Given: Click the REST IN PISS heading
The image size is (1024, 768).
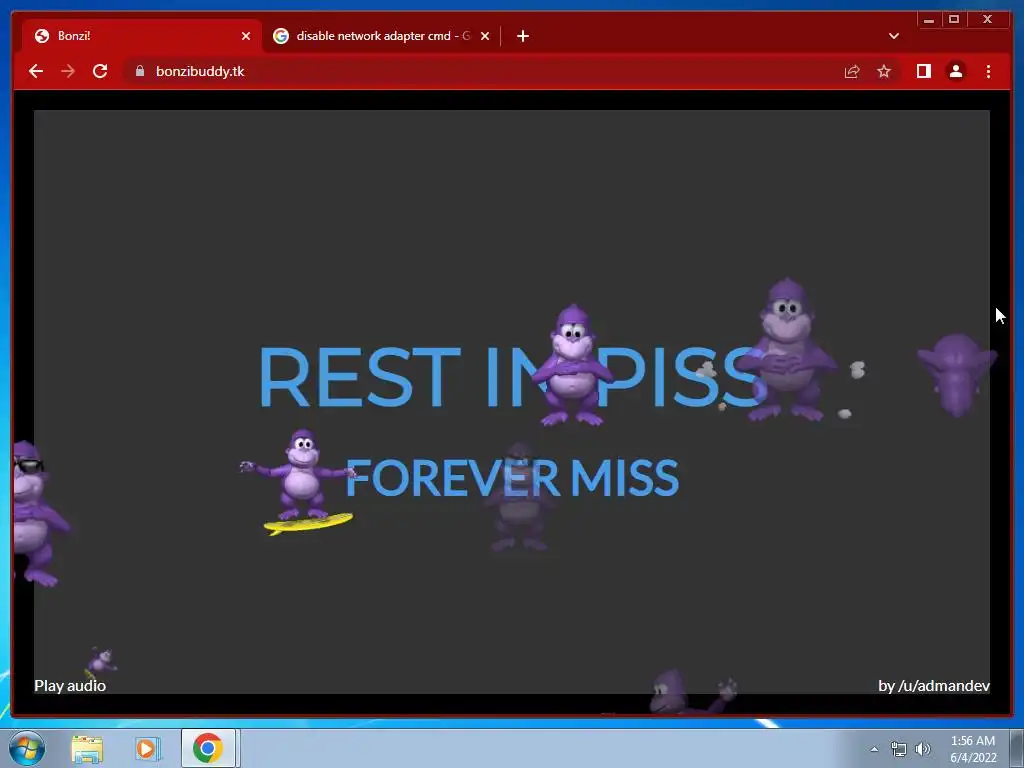Looking at the screenshot, I should (x=513, y=377).
